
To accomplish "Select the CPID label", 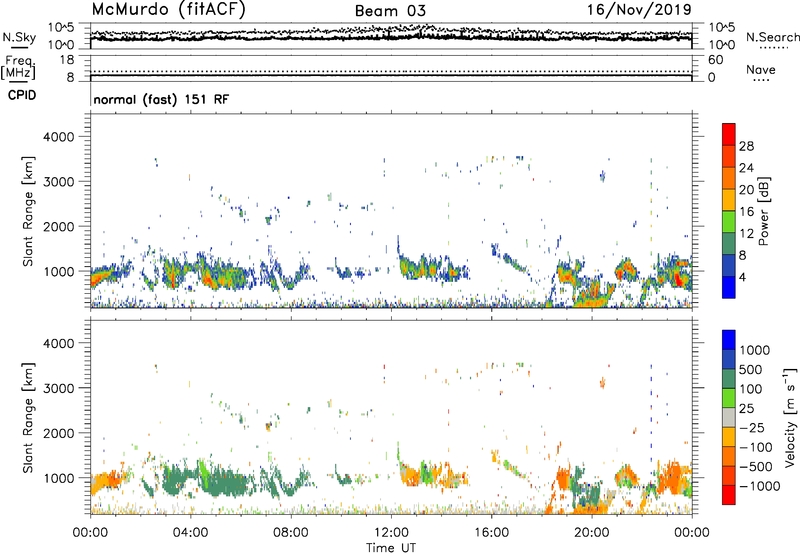I will point(22,95).
